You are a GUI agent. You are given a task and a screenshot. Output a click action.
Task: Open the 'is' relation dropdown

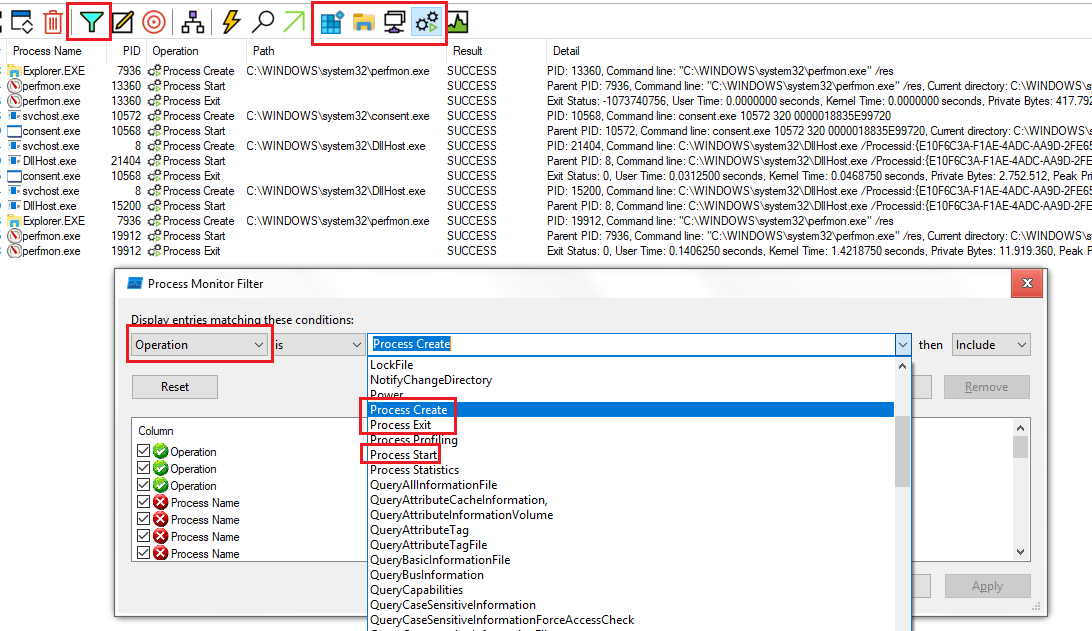tap(318, 345)
